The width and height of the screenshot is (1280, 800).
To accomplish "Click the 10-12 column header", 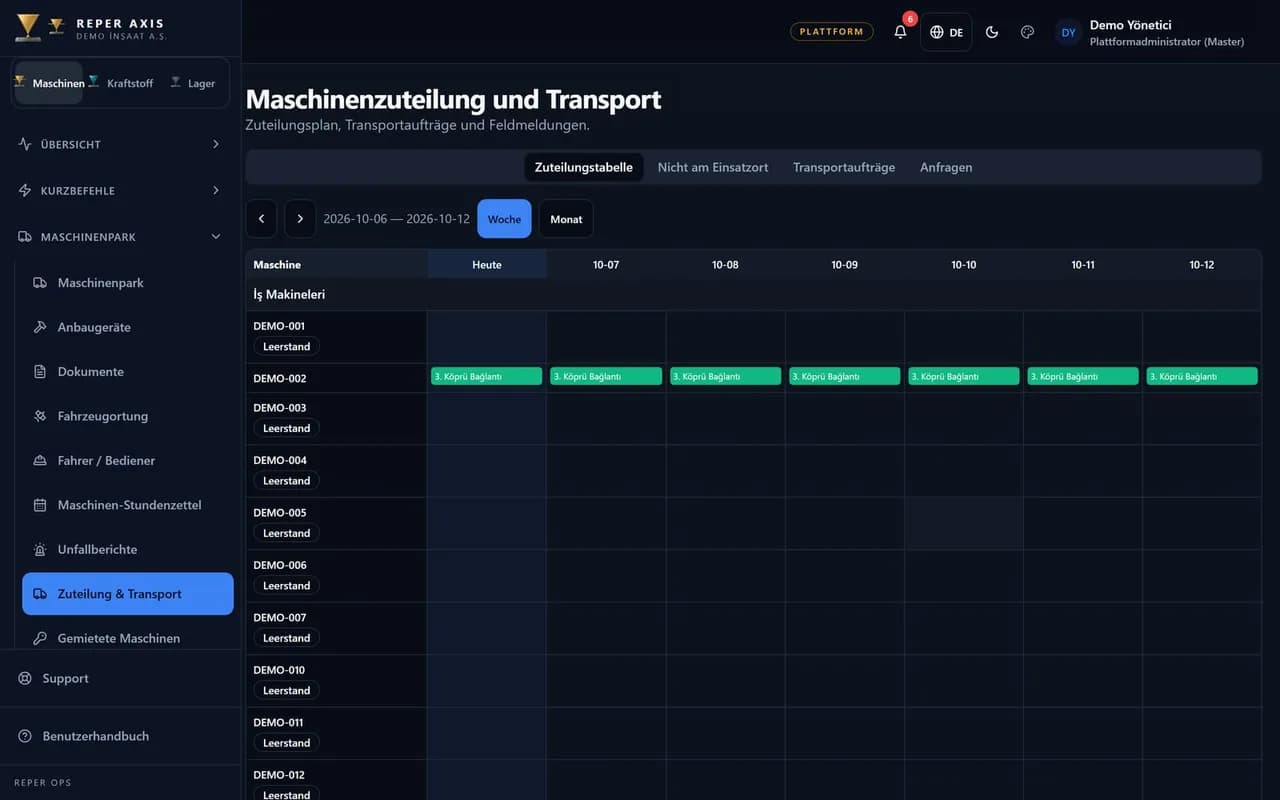I will (x=1201, y=265).
